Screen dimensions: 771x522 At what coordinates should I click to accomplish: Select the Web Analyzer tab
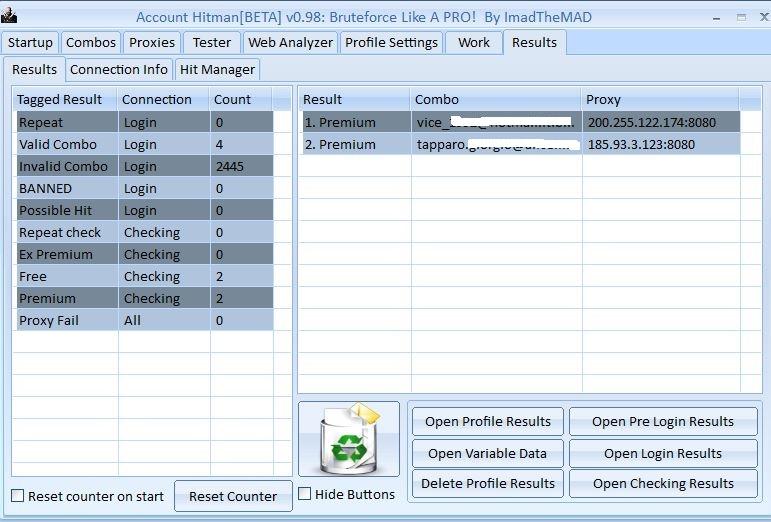(x=290, y=42)
